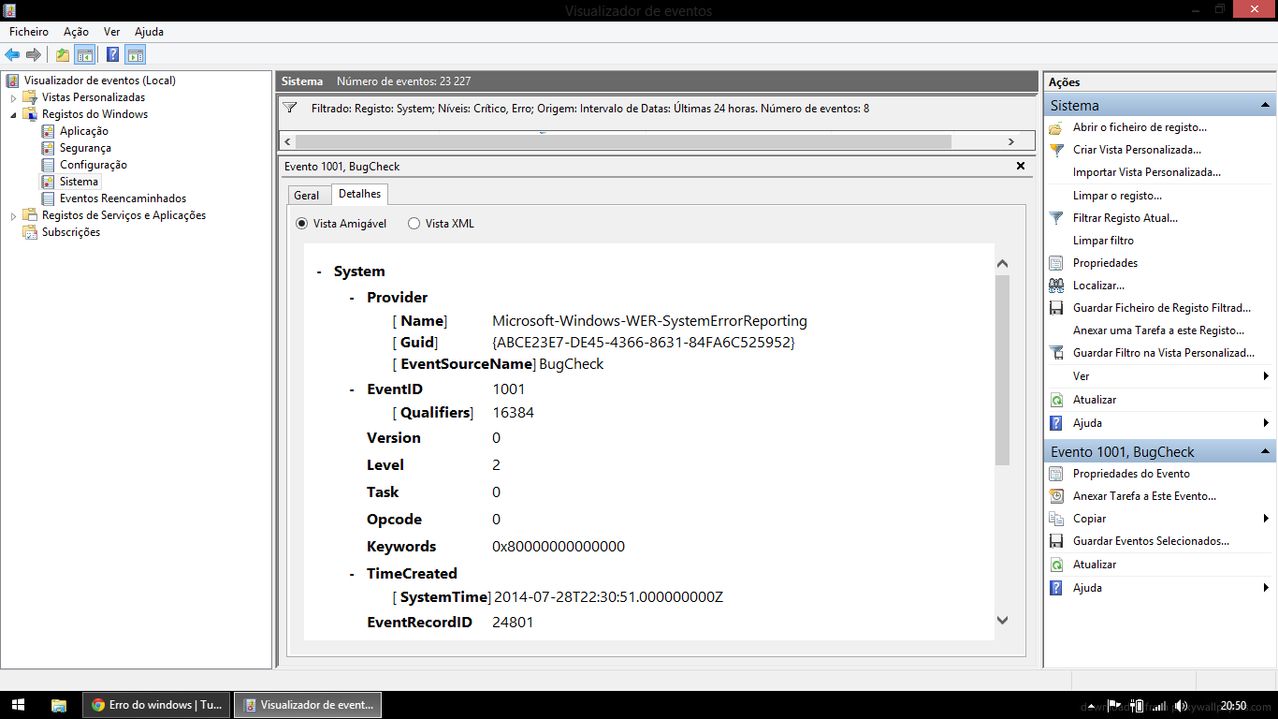The image size is (1278, 719).
Task: Click the Guardar Filtro na Vista Personalizada icon
Action: coord(1056,353)
